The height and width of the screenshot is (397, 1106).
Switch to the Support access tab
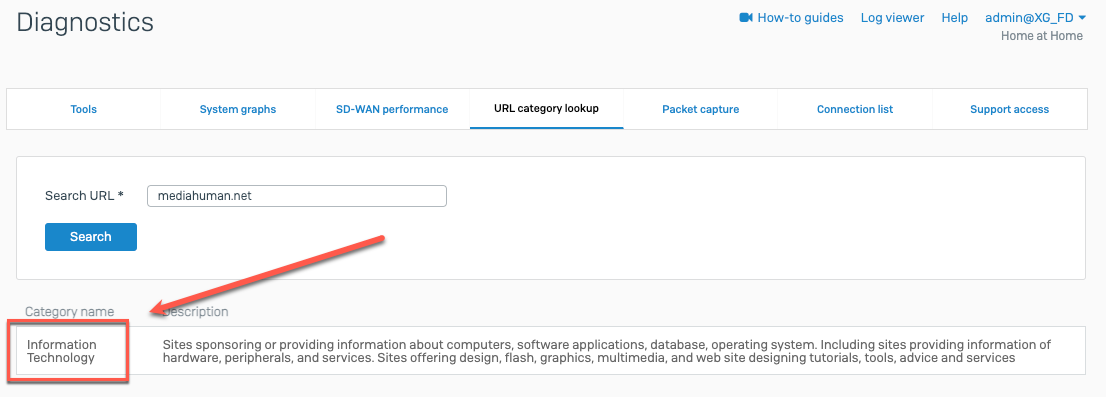[1009, 109]
